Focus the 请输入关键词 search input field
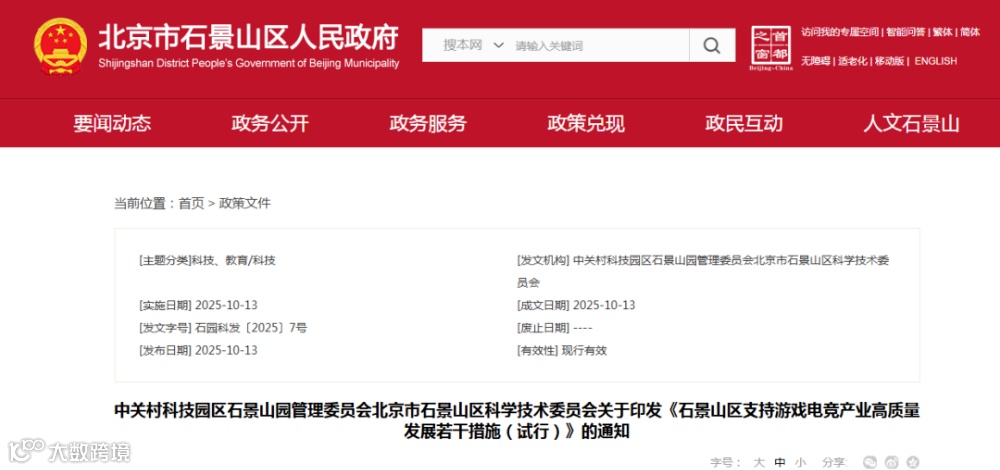Viewport: 1000px width, 470px height. [599, 46]
